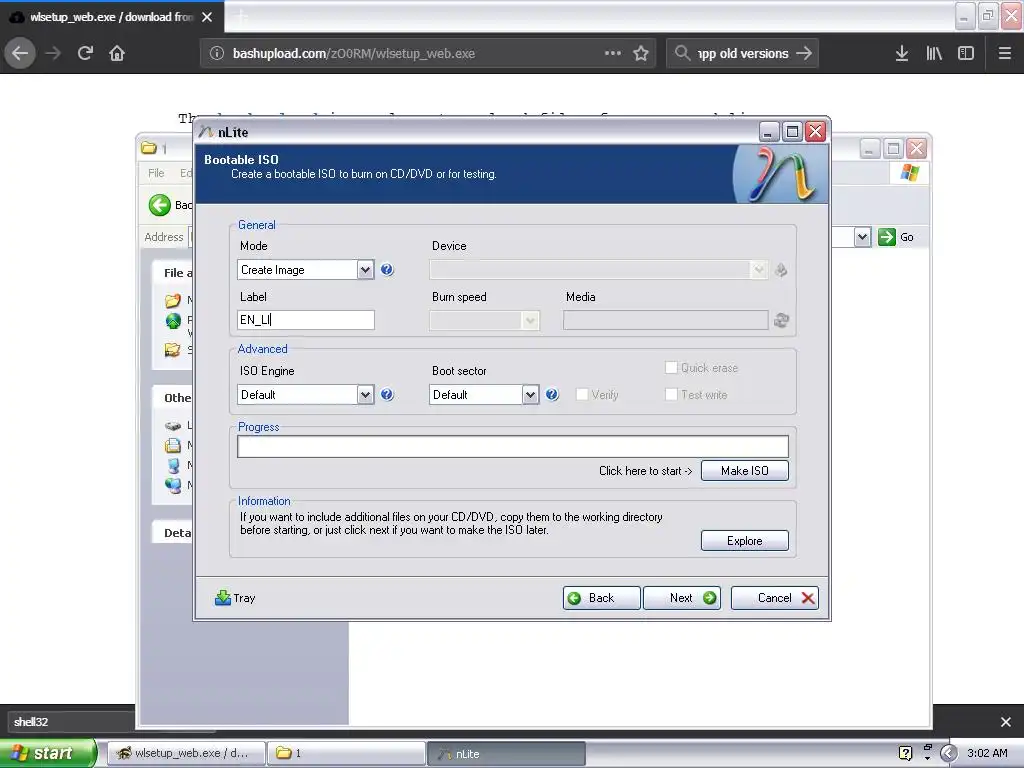Open the browser downloads panel

pyautogui.click(x=902, y=53)
